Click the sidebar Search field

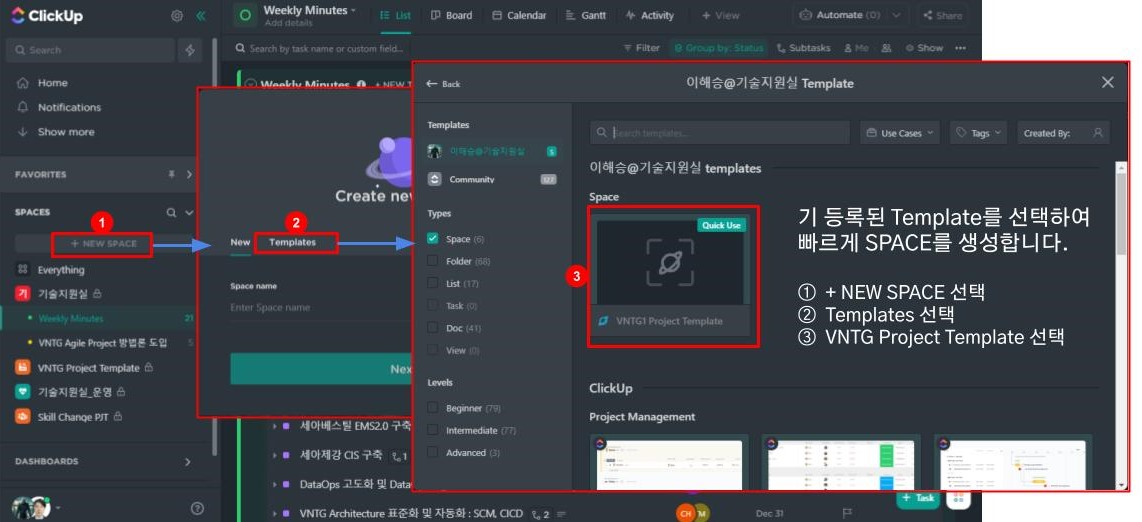[x=90, y=50]
